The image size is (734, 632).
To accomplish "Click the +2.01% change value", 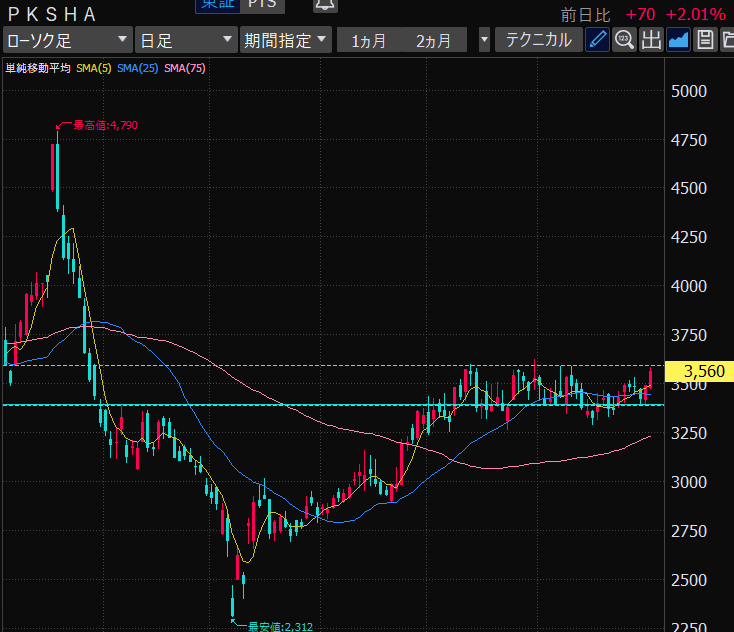I will pos(696,15).
